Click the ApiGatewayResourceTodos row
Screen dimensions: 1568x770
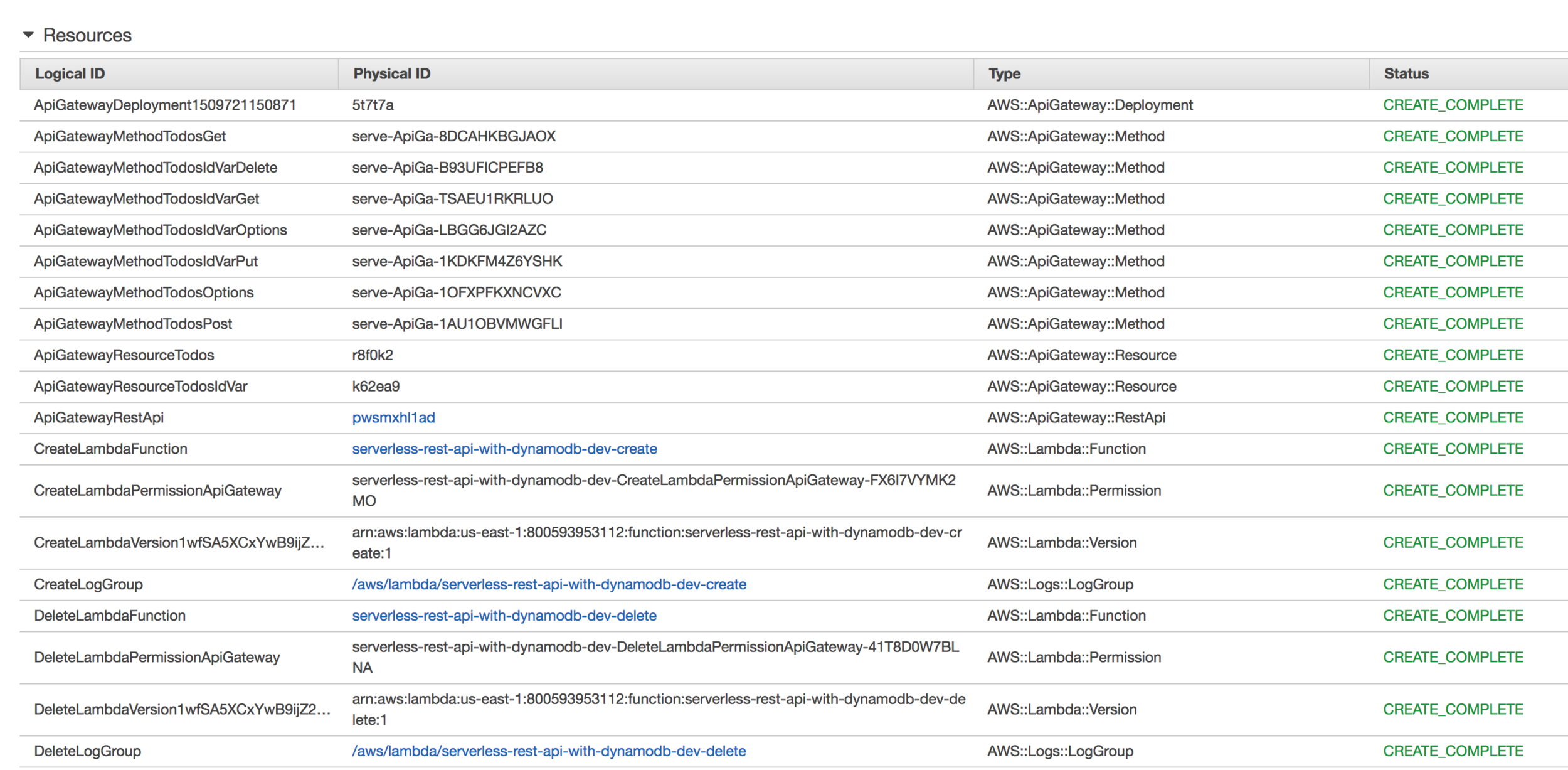point(124,356)
